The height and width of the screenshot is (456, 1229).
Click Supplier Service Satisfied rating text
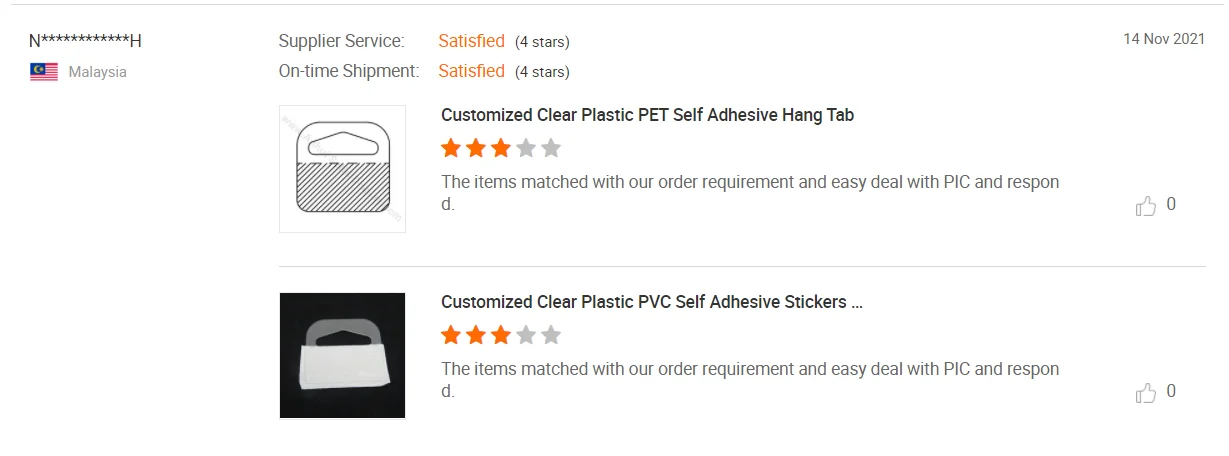pyautogui.click(x=471, y=41)
